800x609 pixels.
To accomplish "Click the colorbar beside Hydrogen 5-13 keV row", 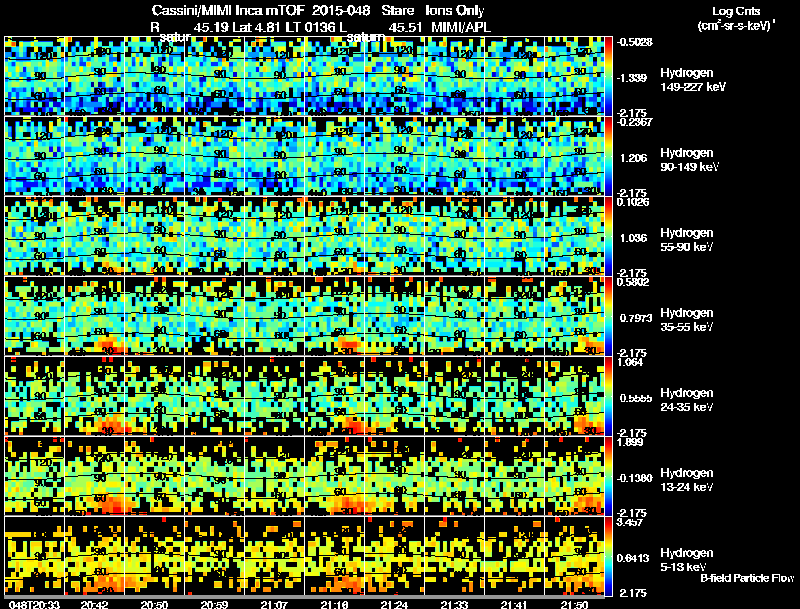I will 609,556.
